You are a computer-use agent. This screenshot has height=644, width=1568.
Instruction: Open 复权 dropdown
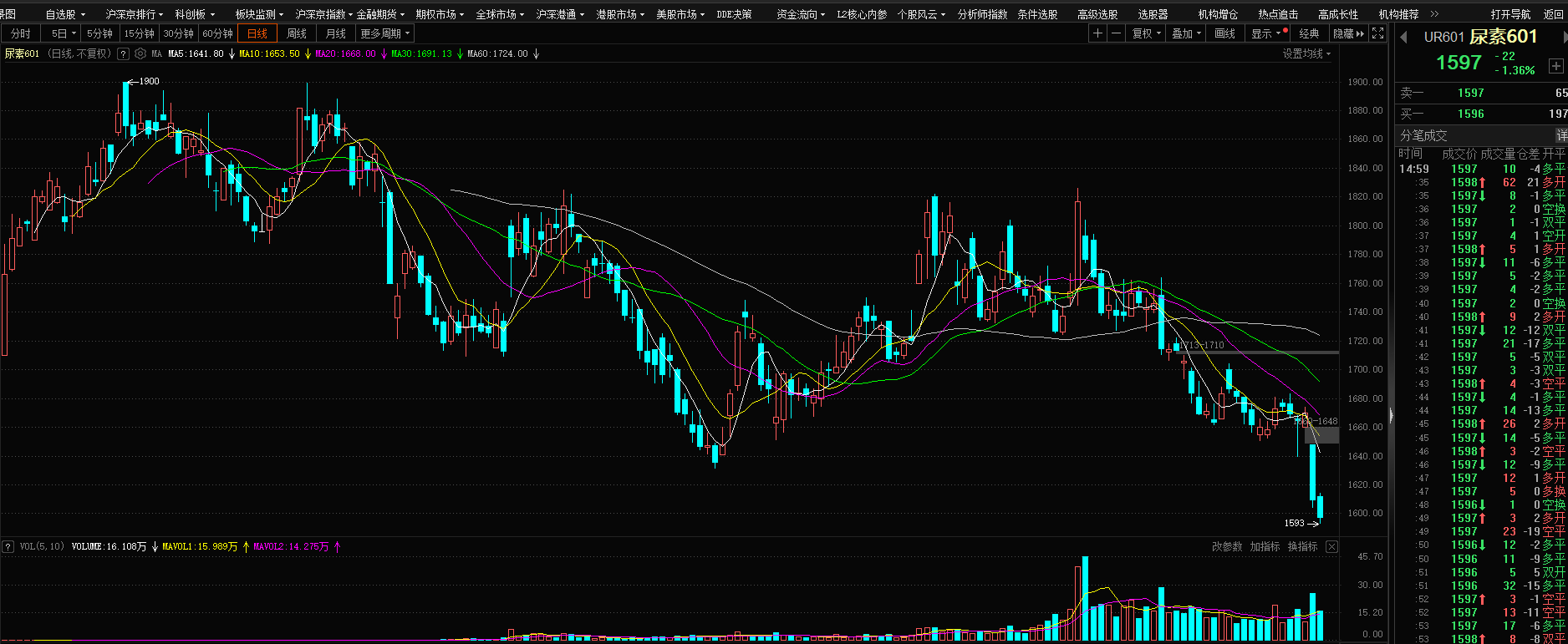[1147, 33]
